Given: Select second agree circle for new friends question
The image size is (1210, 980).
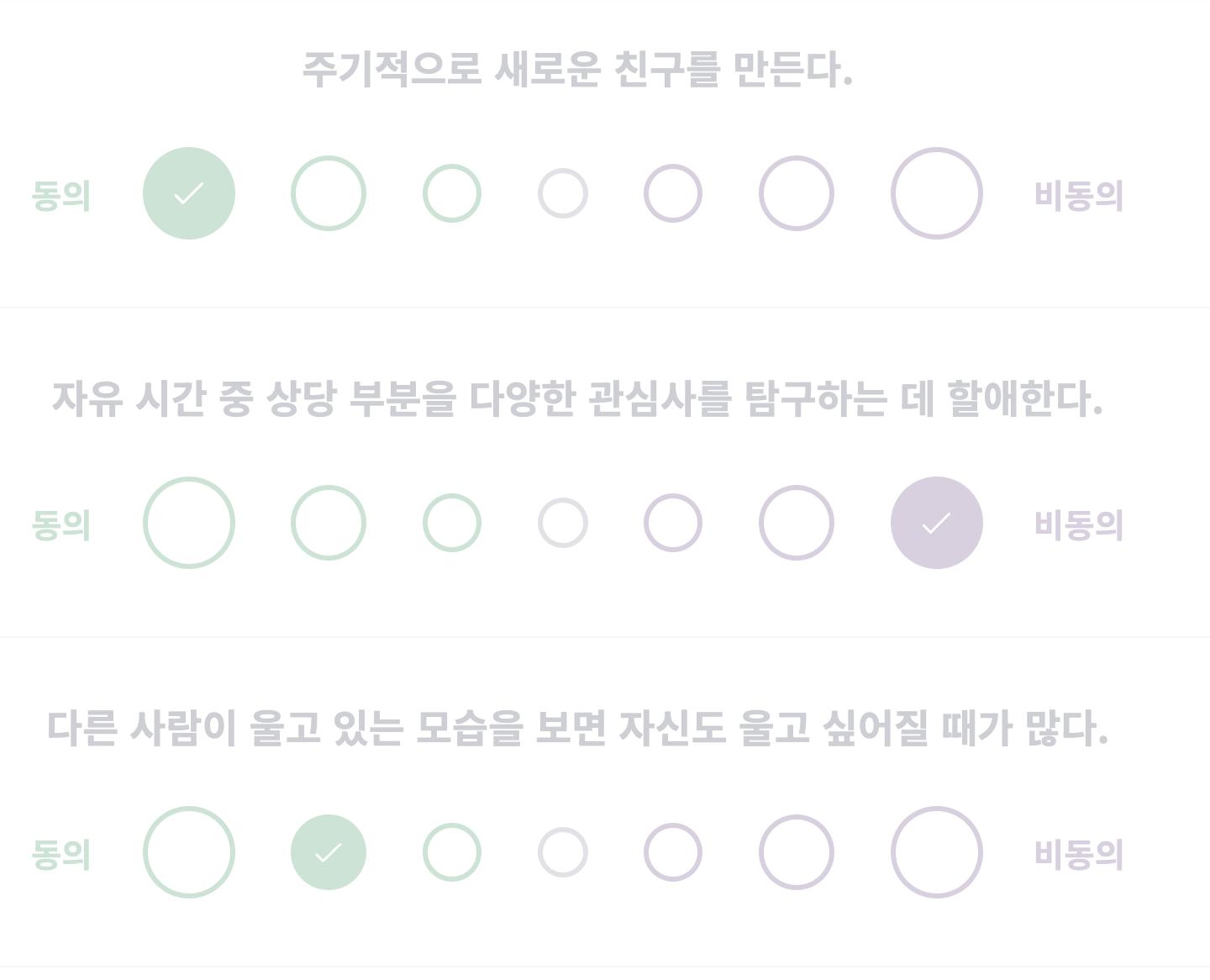Looking at the screenshot, I should pyautogui.click(x=329, y=193).
